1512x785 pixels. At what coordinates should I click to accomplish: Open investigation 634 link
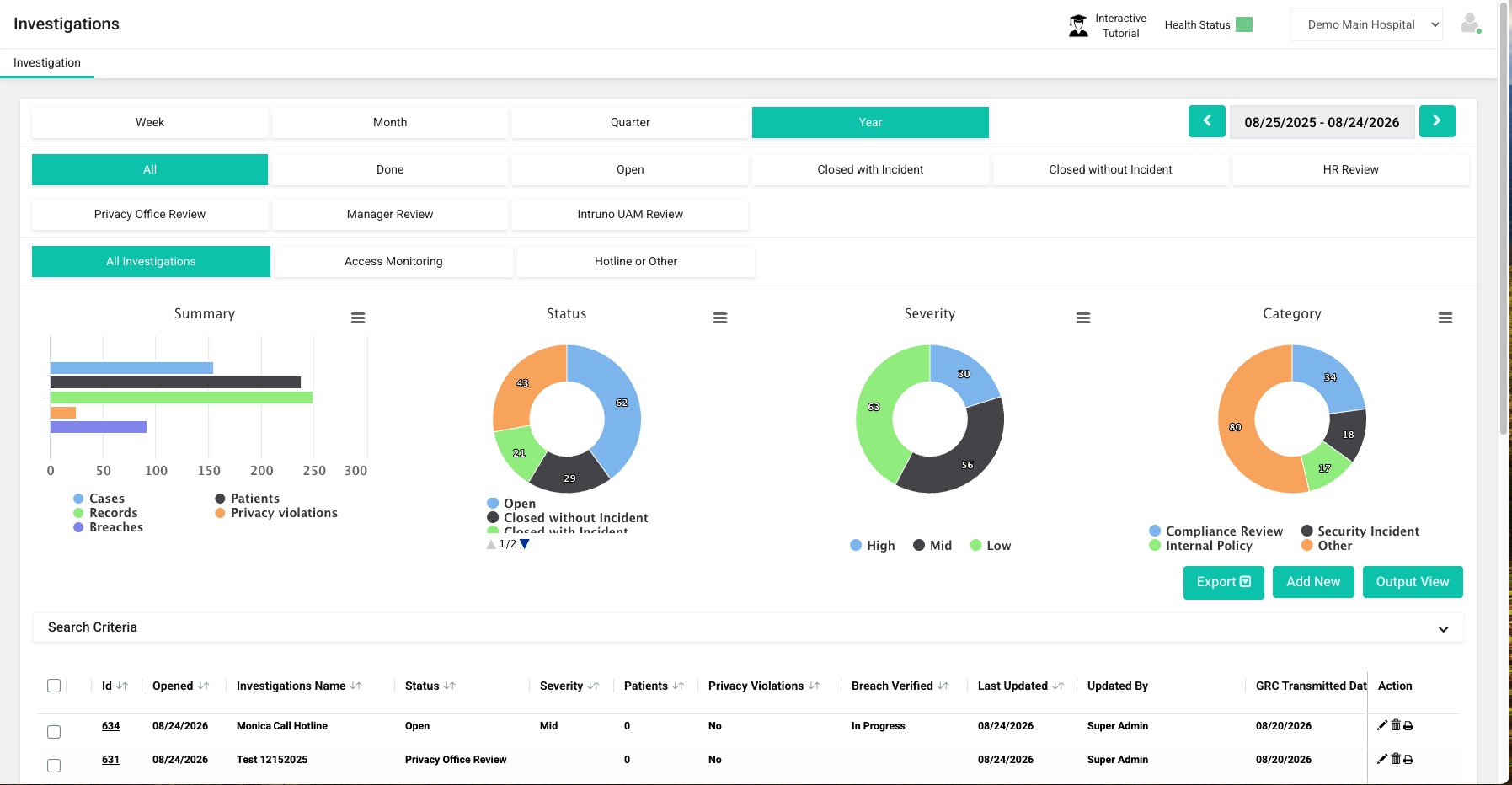click(110, 725)
